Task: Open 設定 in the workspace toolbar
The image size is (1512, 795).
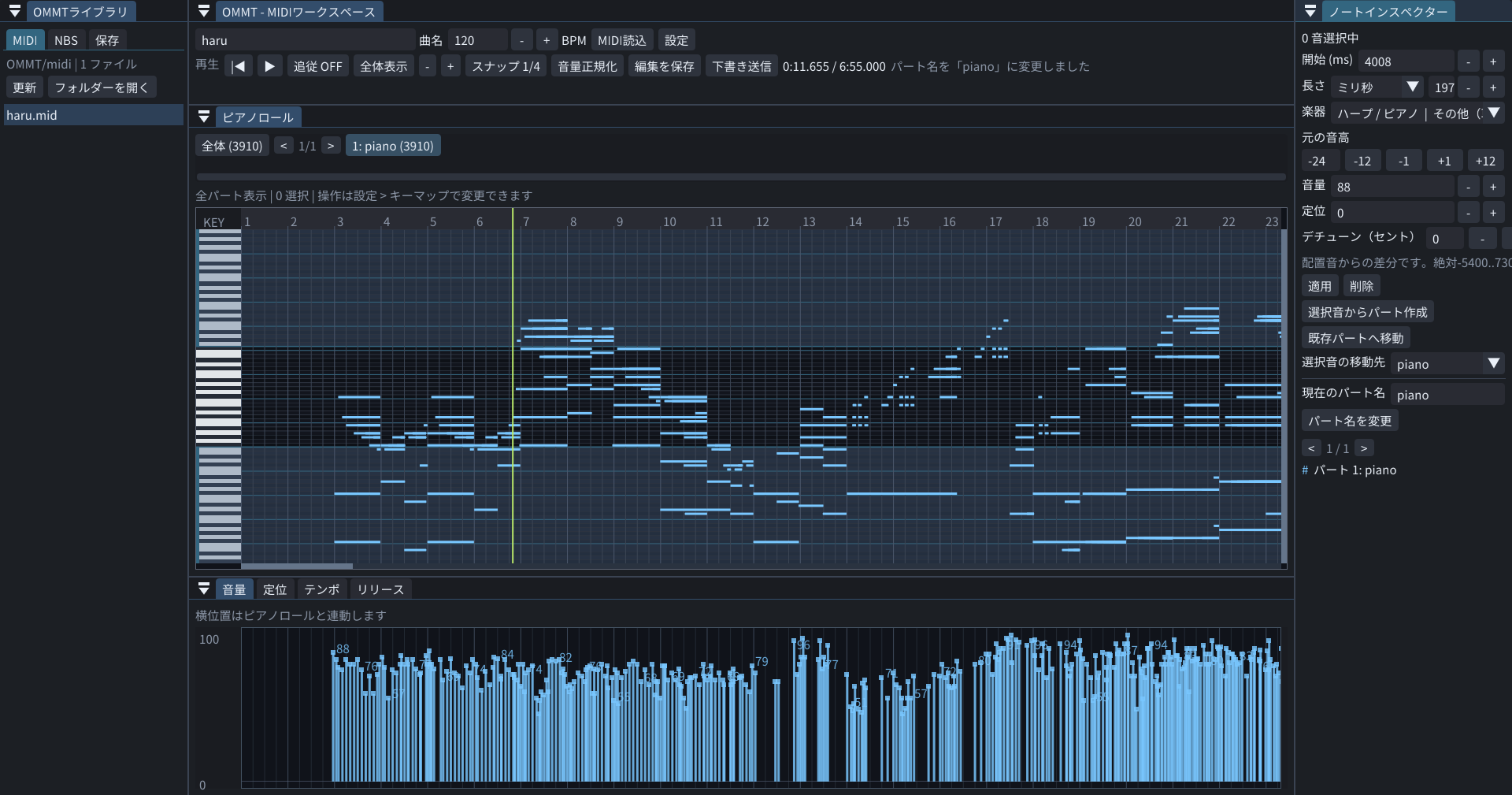Action: [x=676, y=40]
